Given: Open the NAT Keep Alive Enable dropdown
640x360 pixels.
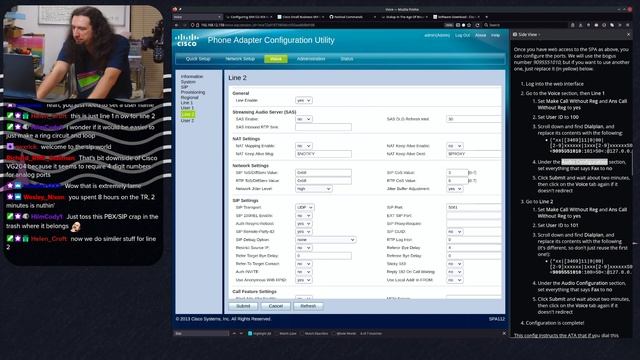Looking at the screenshot, I should [x=455, y=146].
